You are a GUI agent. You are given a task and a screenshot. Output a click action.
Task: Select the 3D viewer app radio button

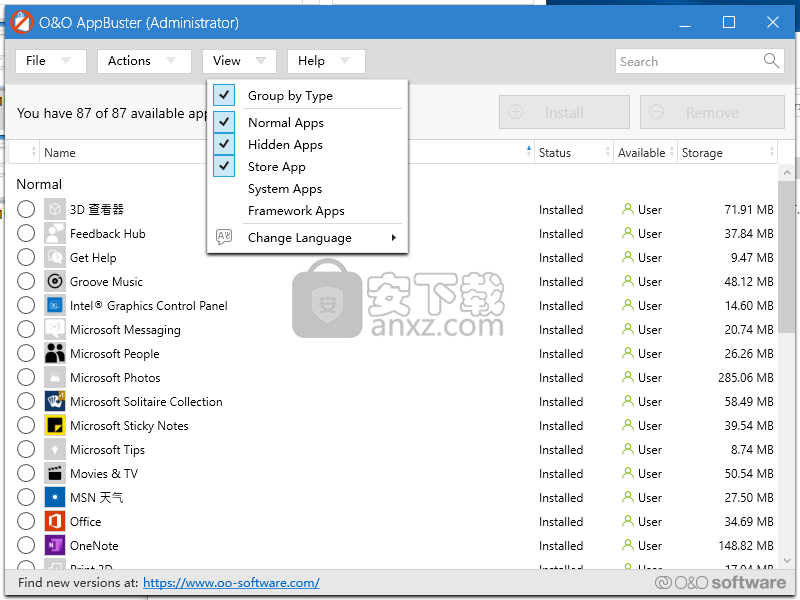coord(26,209)
